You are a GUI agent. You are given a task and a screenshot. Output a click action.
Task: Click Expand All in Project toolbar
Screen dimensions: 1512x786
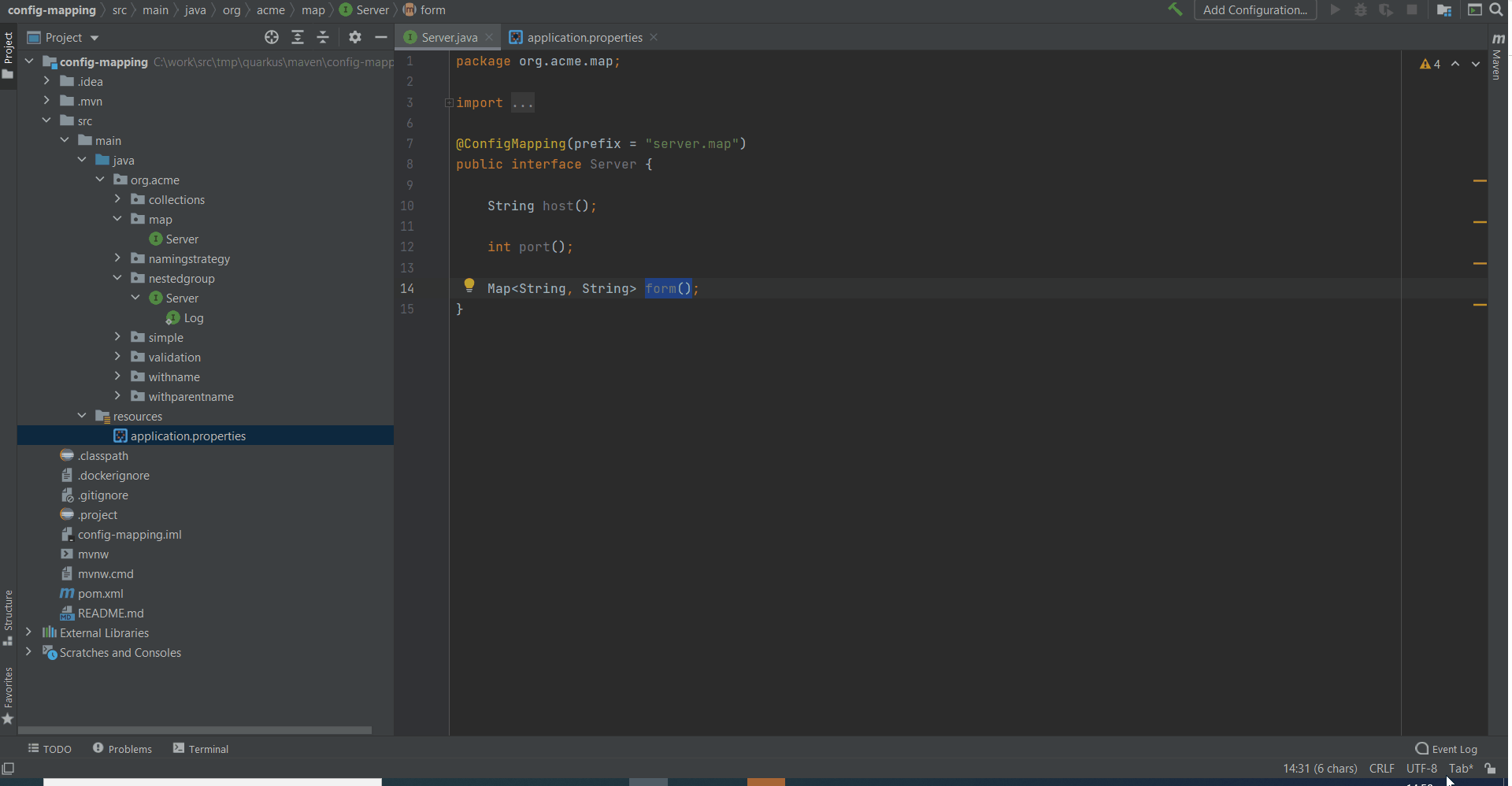coord(298,37)
